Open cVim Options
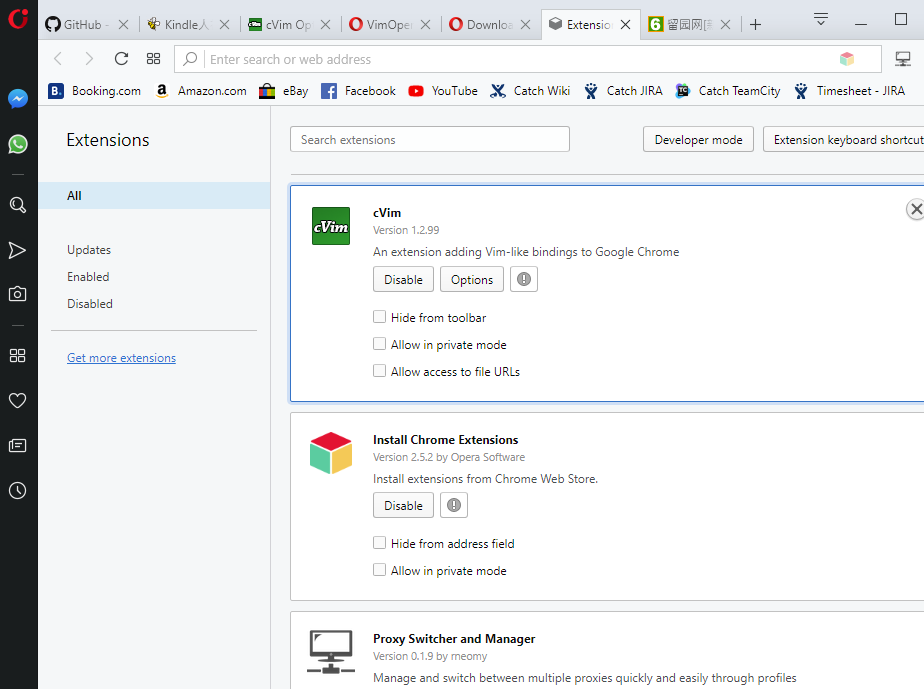The height and width of the screenshot is (689, 924). tap(472, 279)
